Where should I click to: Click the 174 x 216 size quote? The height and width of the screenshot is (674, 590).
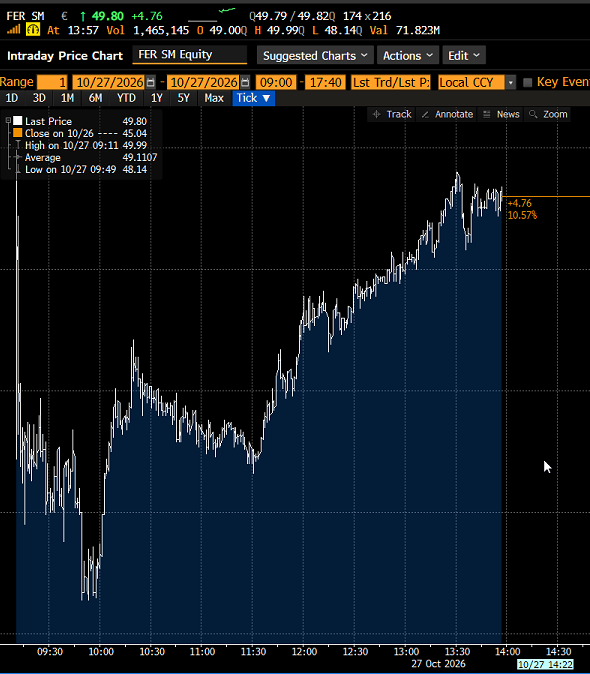point(367,16)
